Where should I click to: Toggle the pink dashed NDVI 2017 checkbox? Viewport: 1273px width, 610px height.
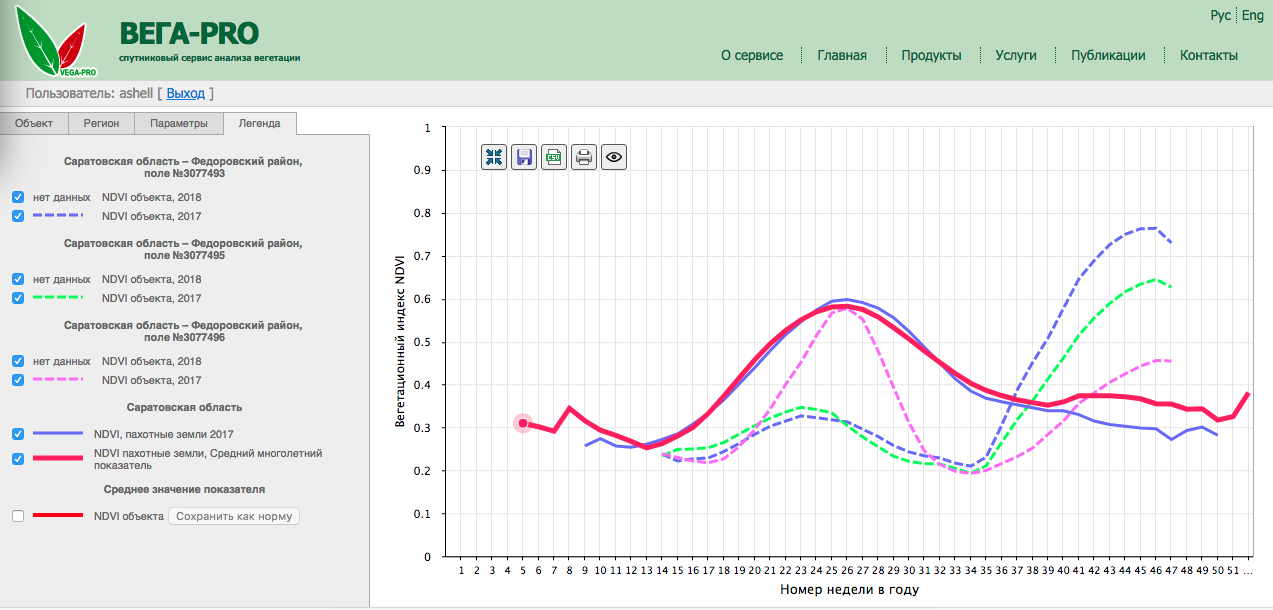pyautogui.click(x=18, y=380)
